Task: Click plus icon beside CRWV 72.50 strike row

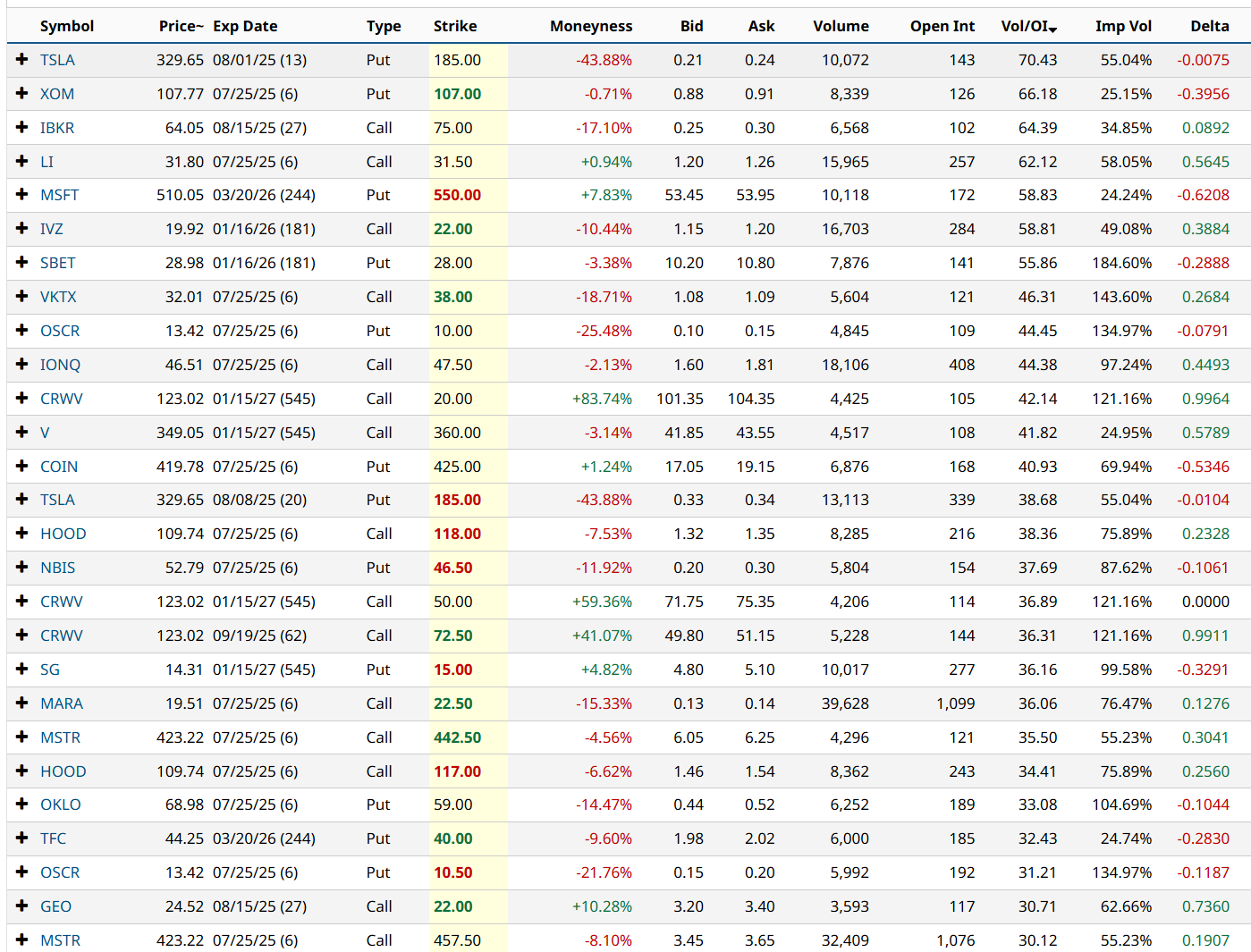Action: click(22, 635)
